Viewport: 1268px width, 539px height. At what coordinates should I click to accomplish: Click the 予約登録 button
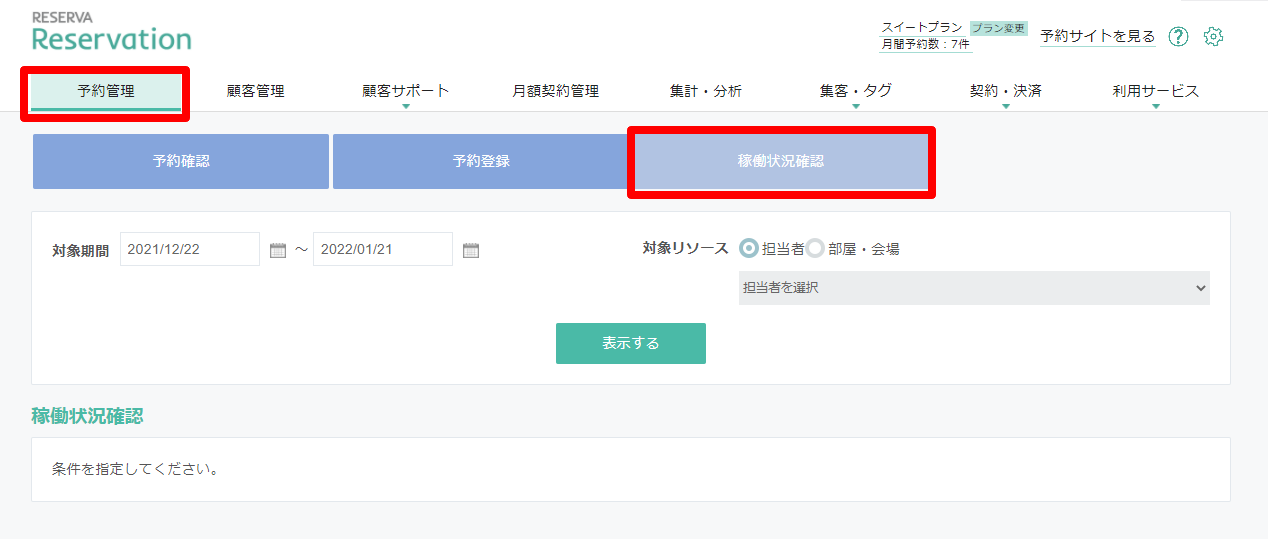click(x=481, y=161)
